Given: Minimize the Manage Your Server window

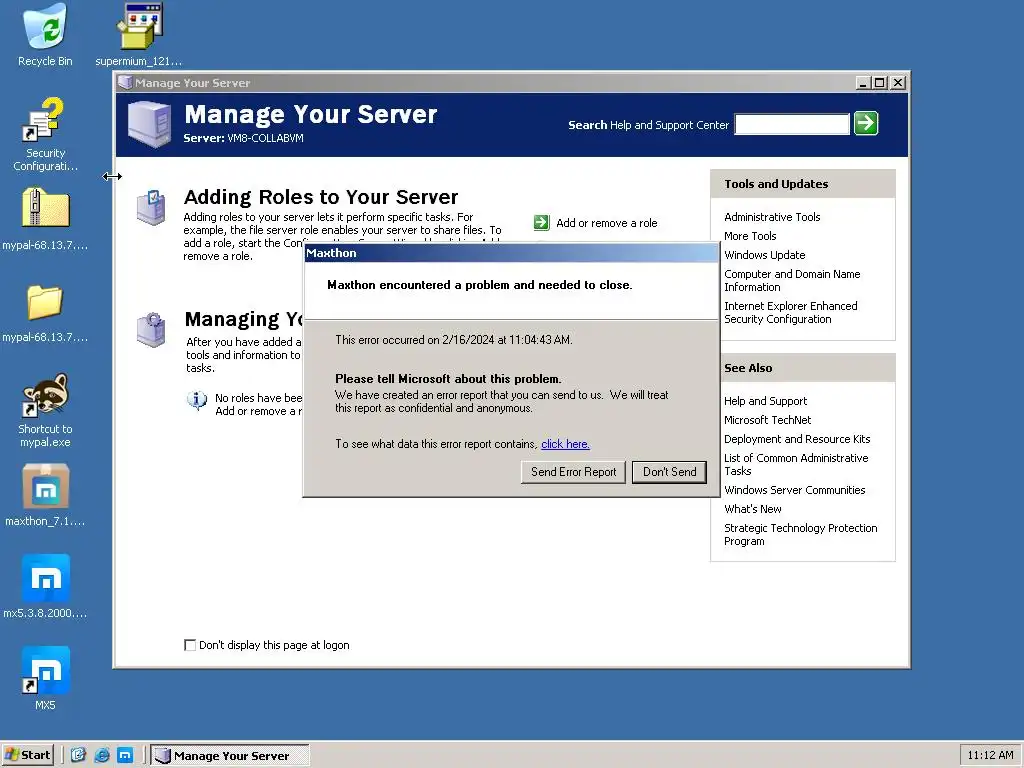Looking at the screenshot, I should tap(863, 83).
